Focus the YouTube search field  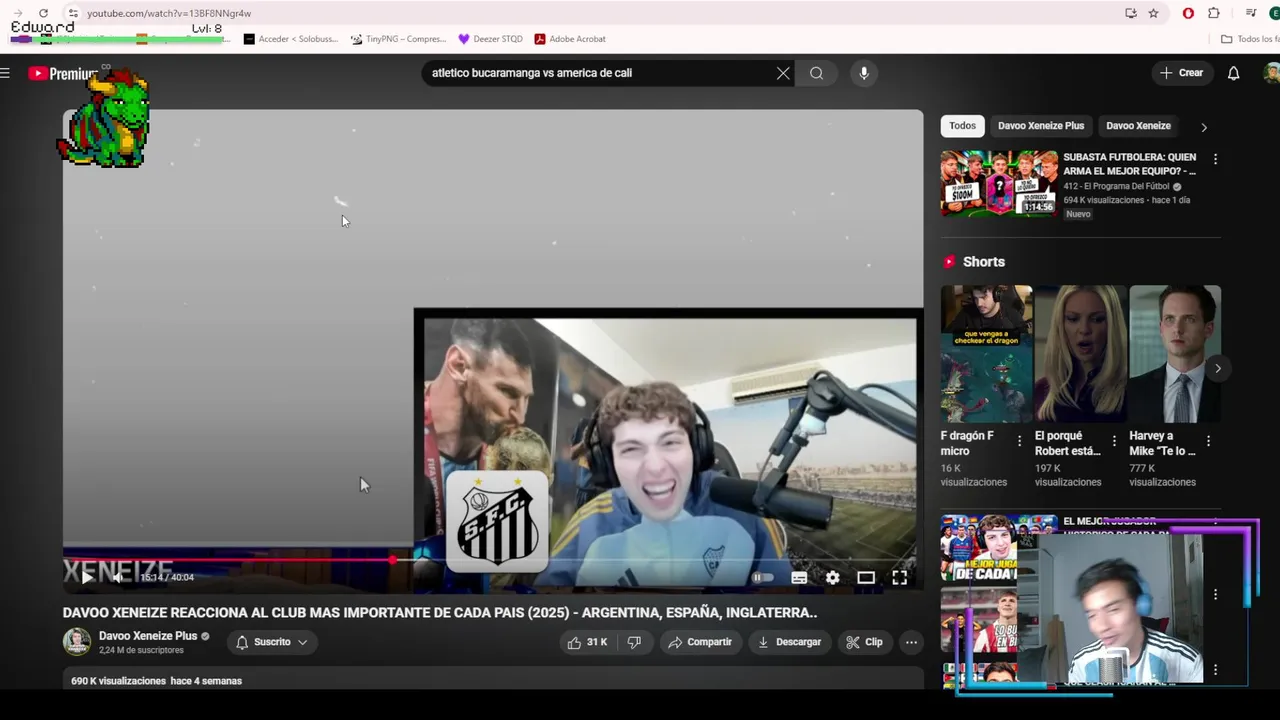[600, 73]
